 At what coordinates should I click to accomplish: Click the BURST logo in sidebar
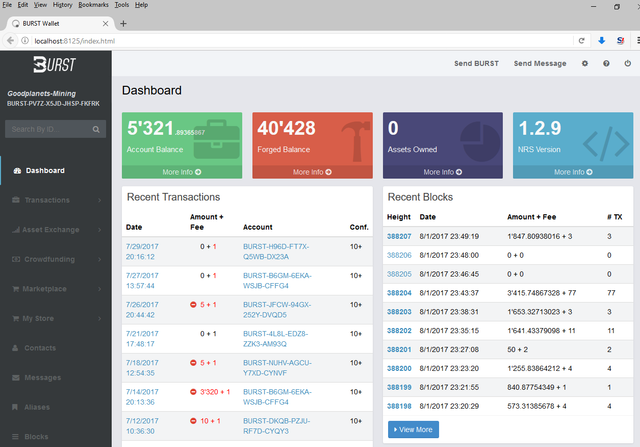tap(55, 64)
